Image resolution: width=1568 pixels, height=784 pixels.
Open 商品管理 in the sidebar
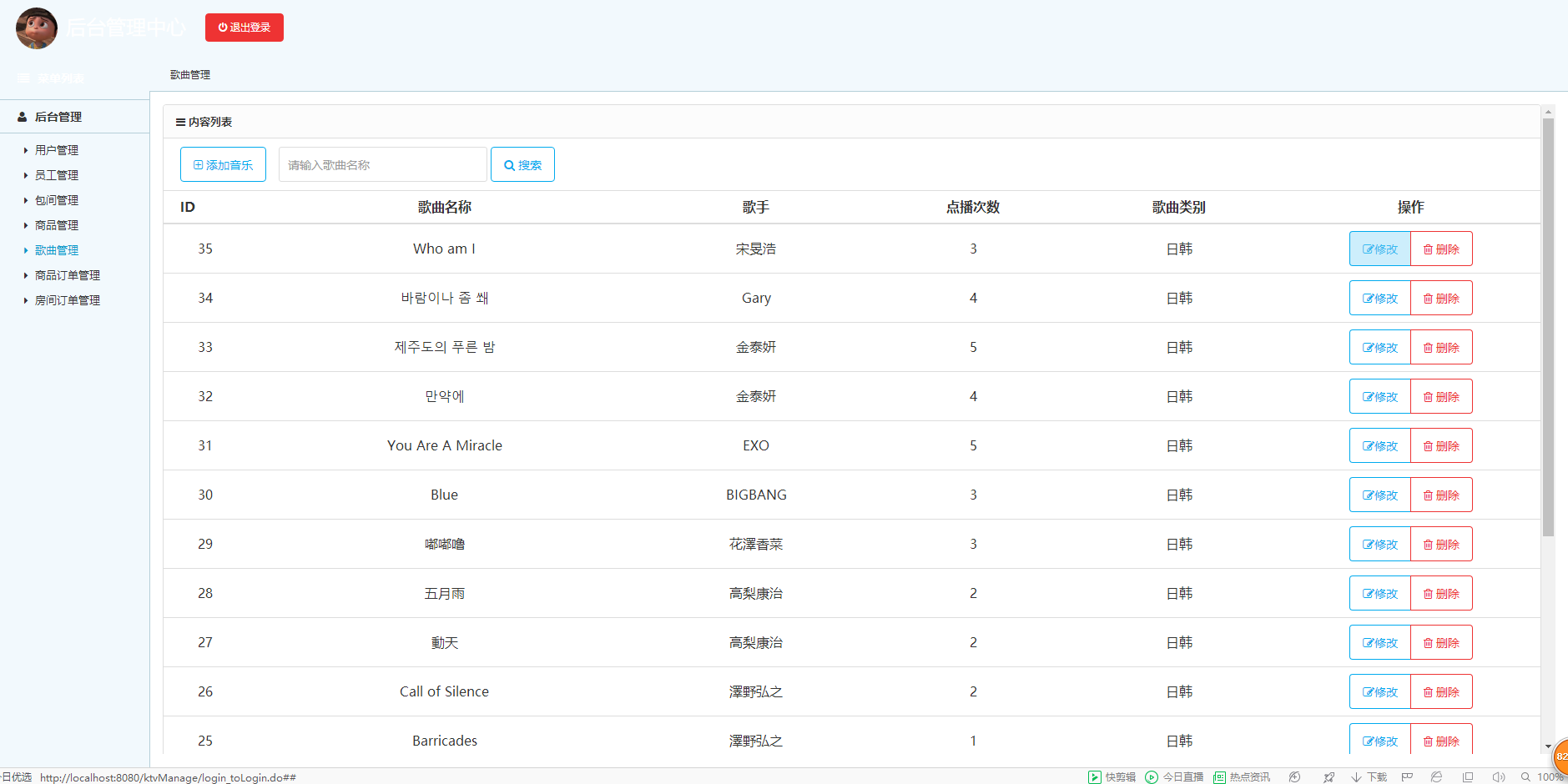point(57,225)
